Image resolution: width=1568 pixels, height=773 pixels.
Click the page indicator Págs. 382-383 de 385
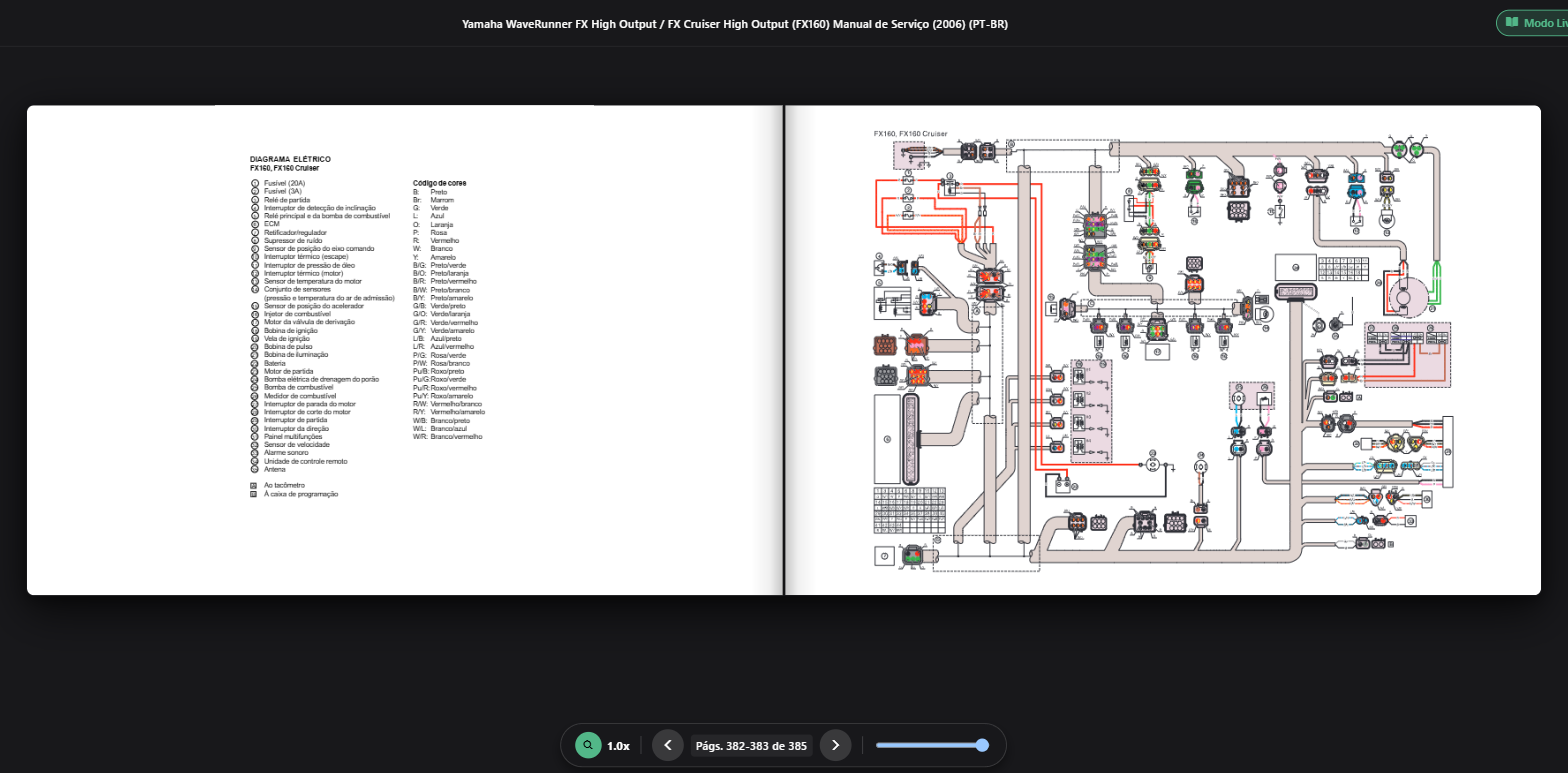pos(751,746)
